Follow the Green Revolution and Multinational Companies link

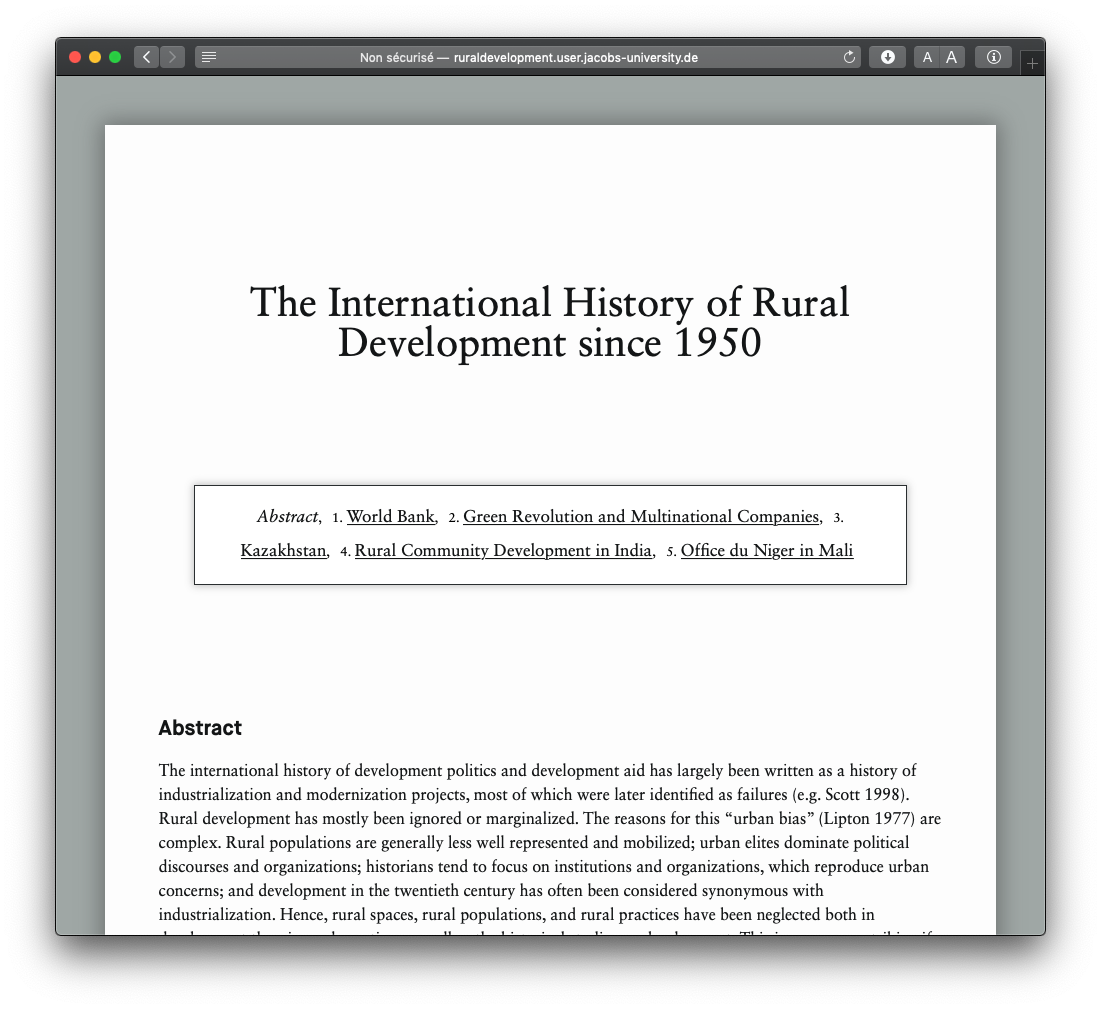click(x=640, y=517)
